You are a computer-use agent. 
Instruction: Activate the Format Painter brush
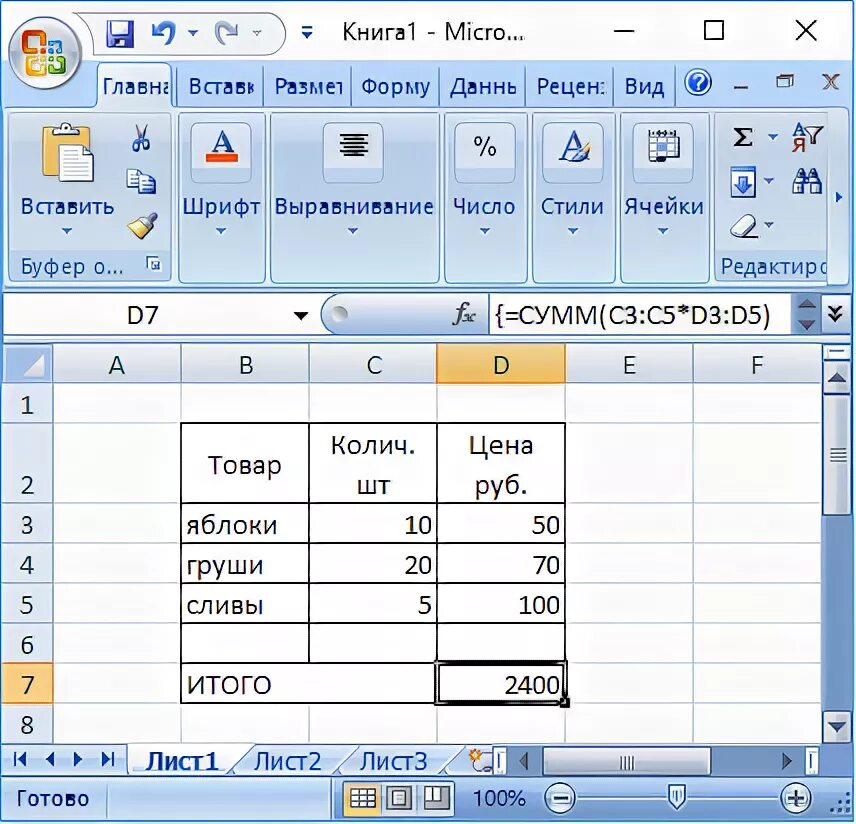coord(142,226)
